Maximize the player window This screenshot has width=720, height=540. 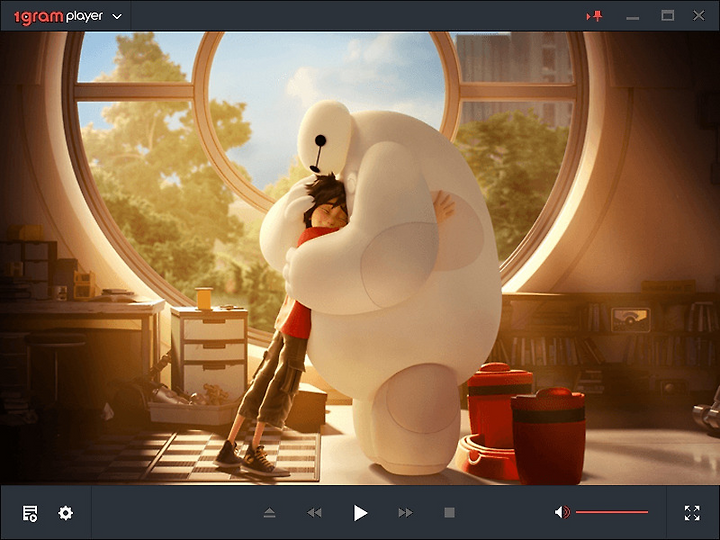[x=668, y=16]
